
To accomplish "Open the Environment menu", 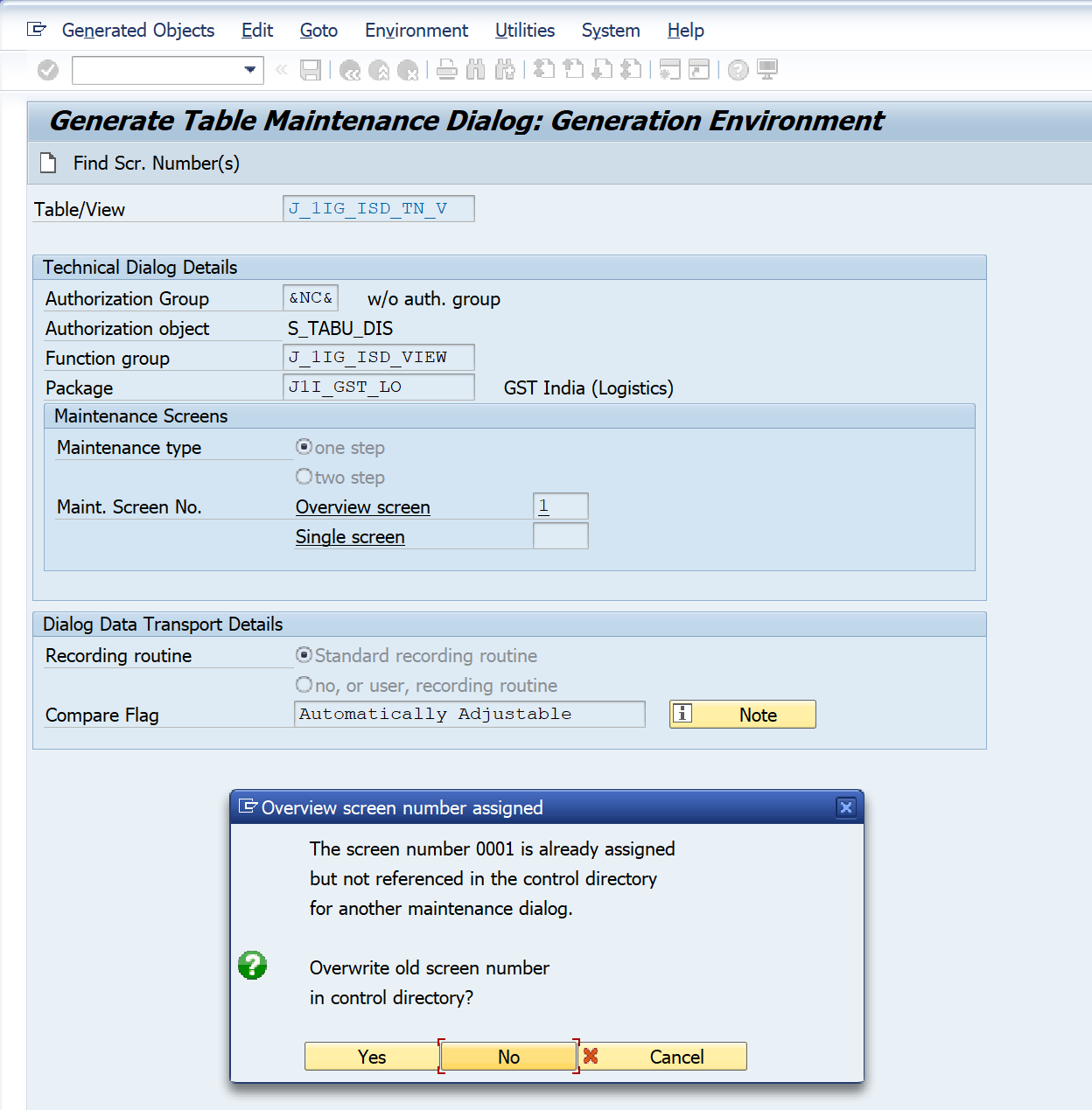I will 416,31.
